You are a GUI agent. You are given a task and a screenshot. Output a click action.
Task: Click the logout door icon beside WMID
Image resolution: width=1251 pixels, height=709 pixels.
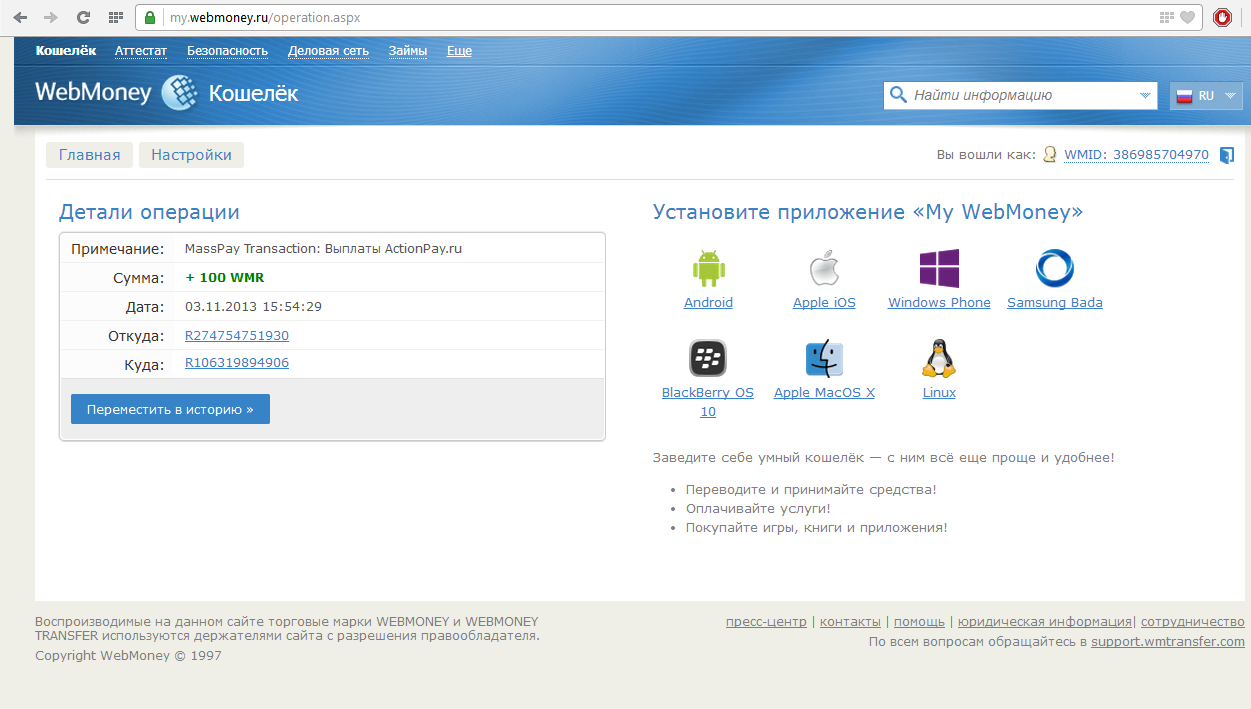[1227, 155]
